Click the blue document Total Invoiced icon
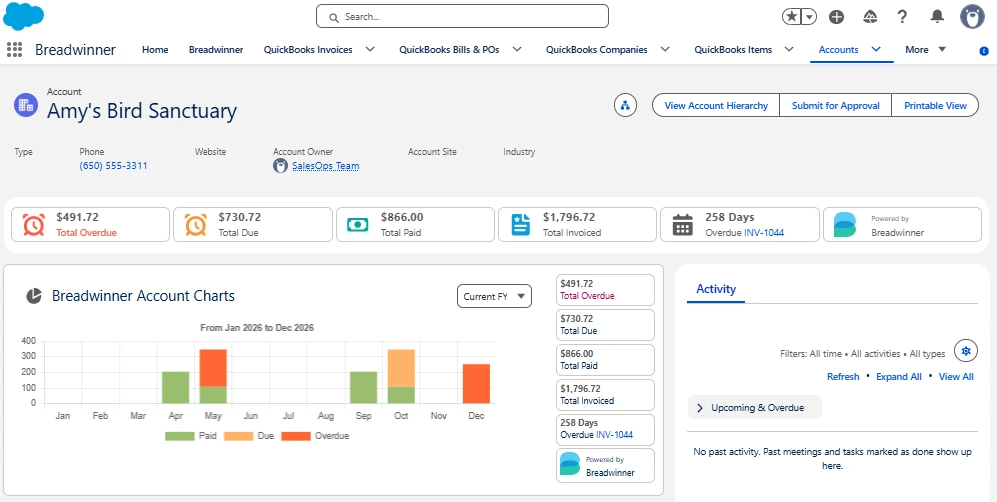Image resolution: width=997 pixels, height=502 pixels. [x=521, y=224]
